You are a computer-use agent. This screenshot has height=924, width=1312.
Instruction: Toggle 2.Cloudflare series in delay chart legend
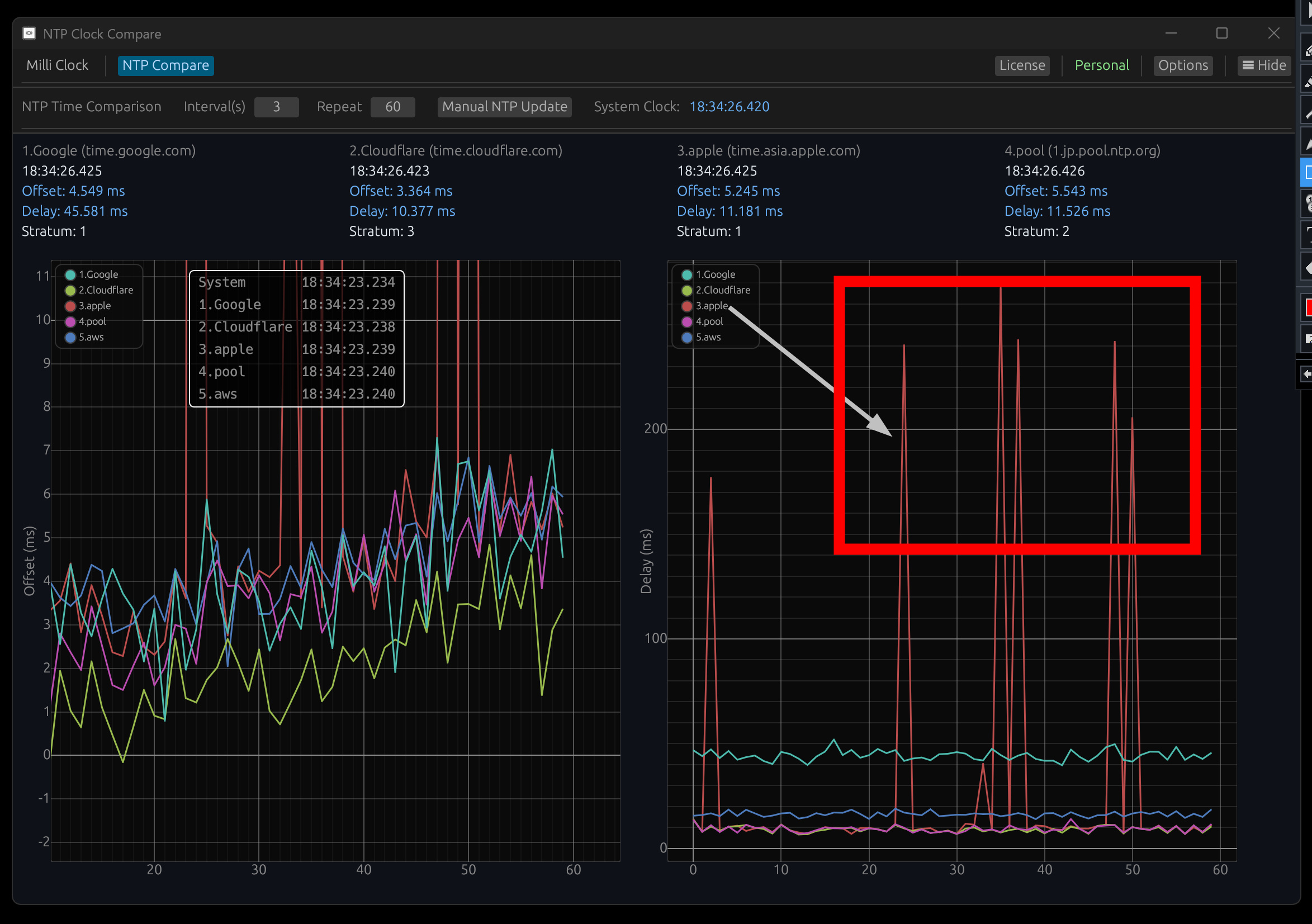click(722, 290)
